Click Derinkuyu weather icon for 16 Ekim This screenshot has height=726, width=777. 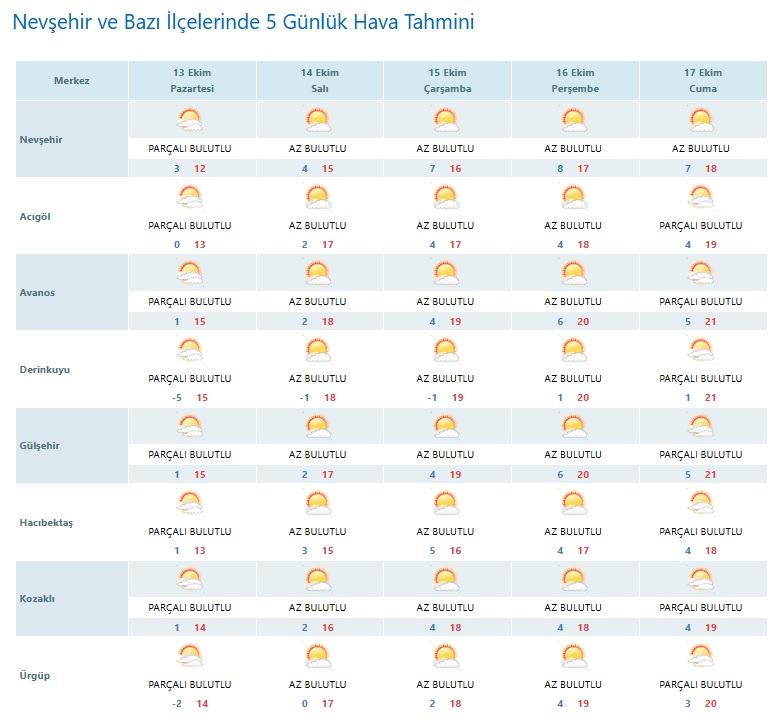[x=574, y=350]
